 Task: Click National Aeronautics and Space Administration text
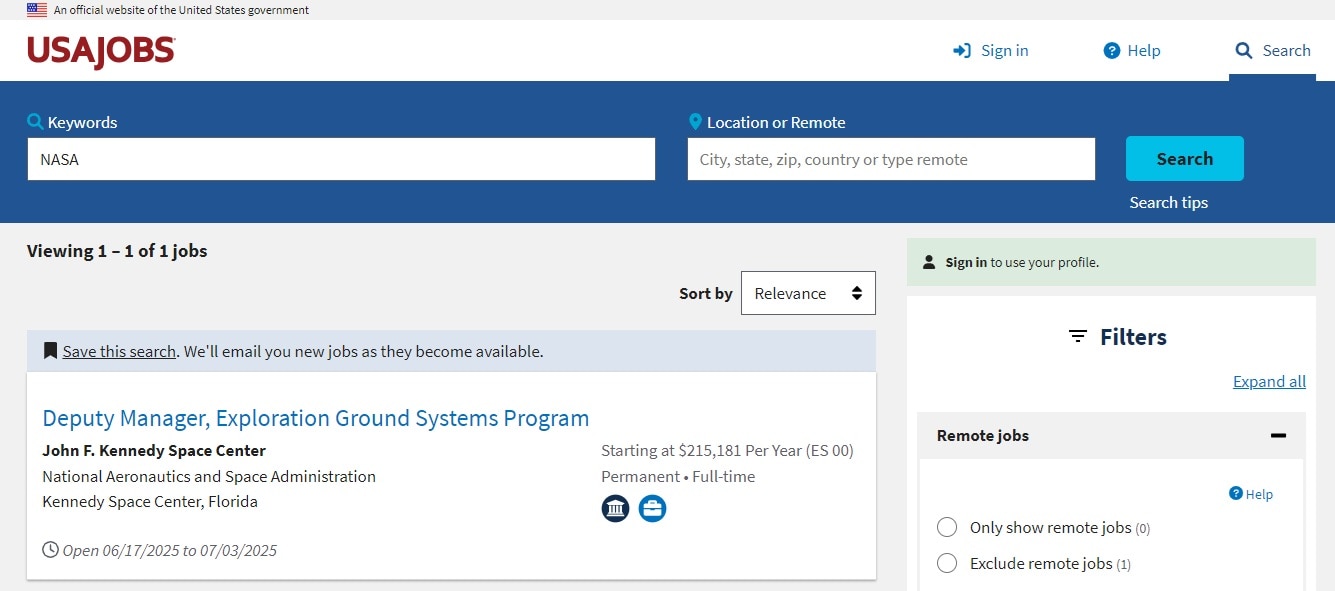pos(209,476)
